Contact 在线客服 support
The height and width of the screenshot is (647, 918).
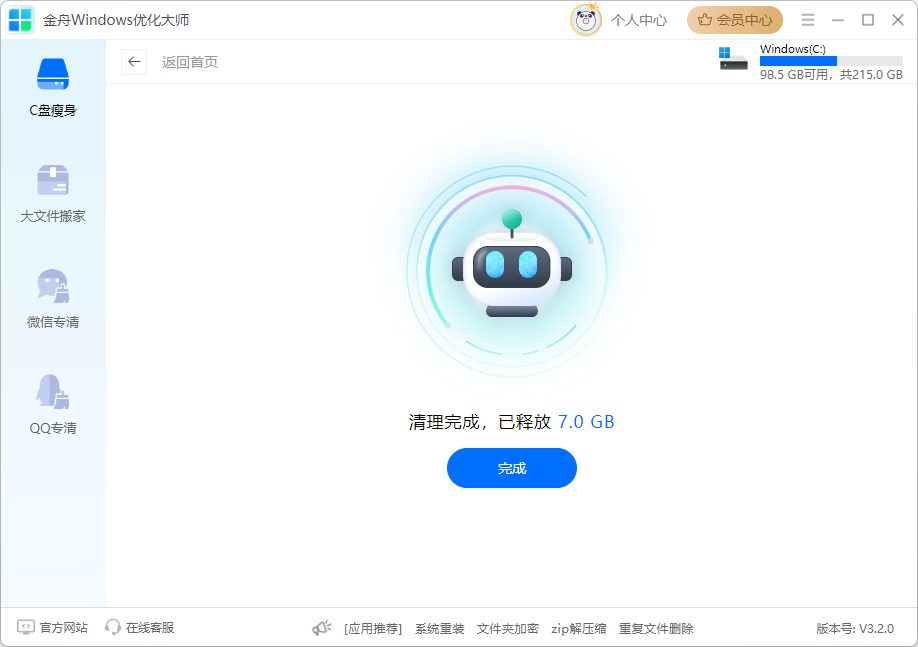tap(140, 628)
